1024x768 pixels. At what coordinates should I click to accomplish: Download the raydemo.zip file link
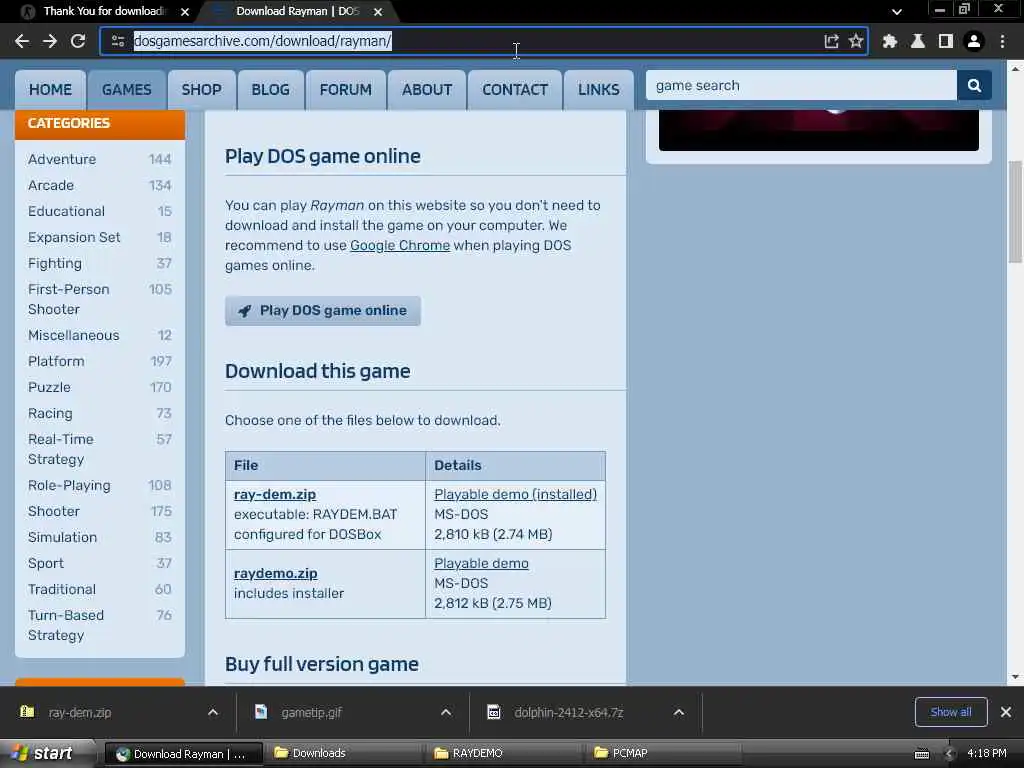[x=276, y=573]
